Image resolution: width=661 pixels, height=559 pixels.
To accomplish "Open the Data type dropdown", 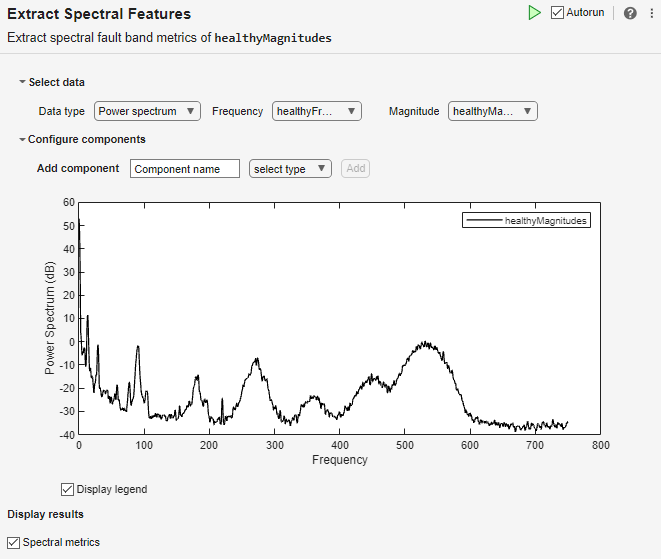I will click(147, 111).
